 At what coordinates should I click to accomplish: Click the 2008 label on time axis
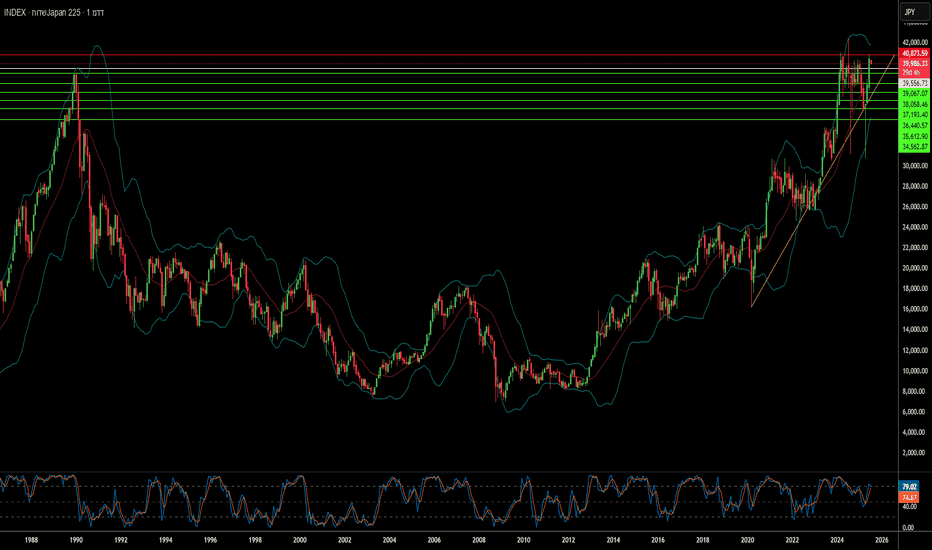478,540
